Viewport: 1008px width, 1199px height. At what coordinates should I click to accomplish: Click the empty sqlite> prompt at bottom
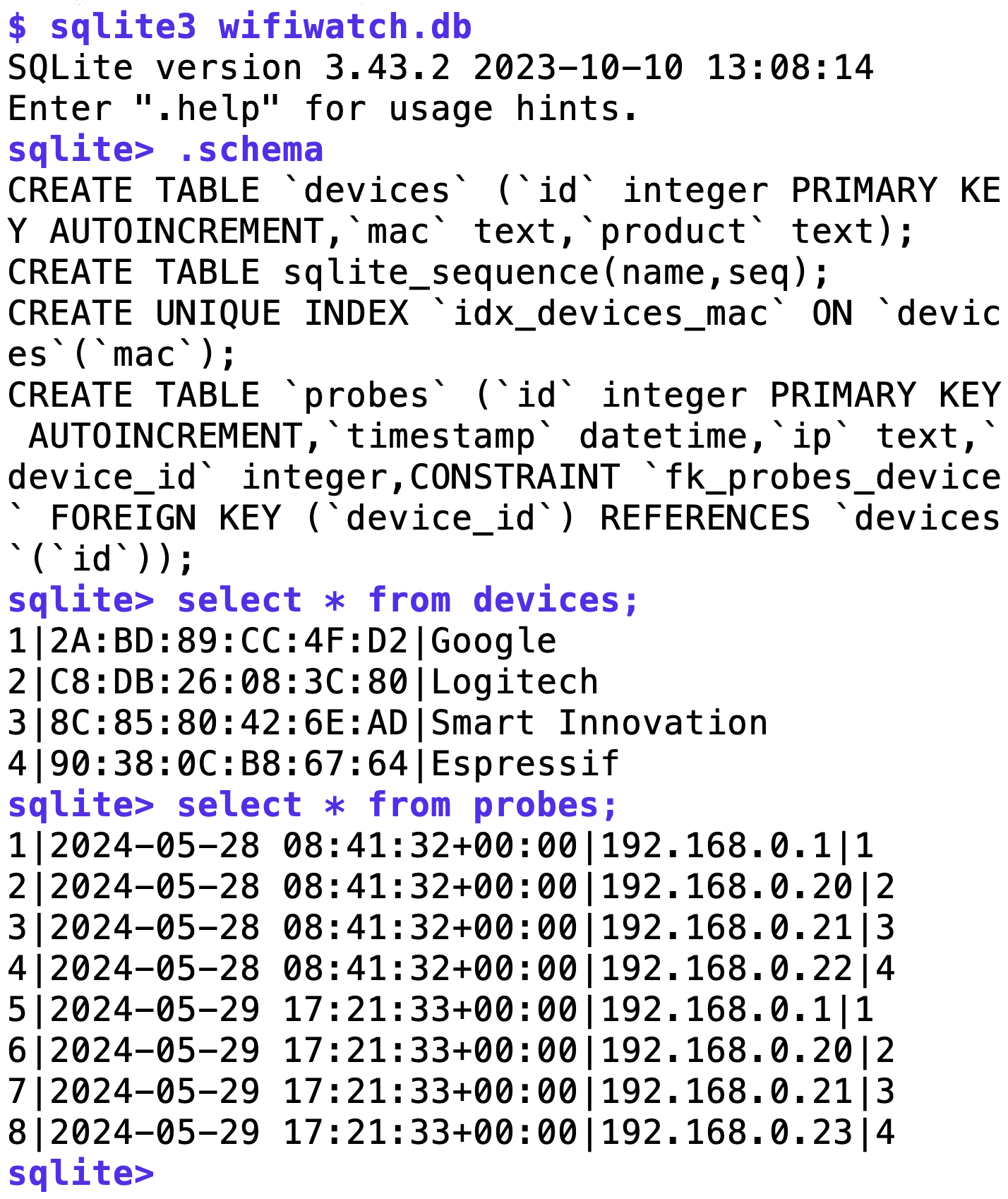coord(80,1173)
